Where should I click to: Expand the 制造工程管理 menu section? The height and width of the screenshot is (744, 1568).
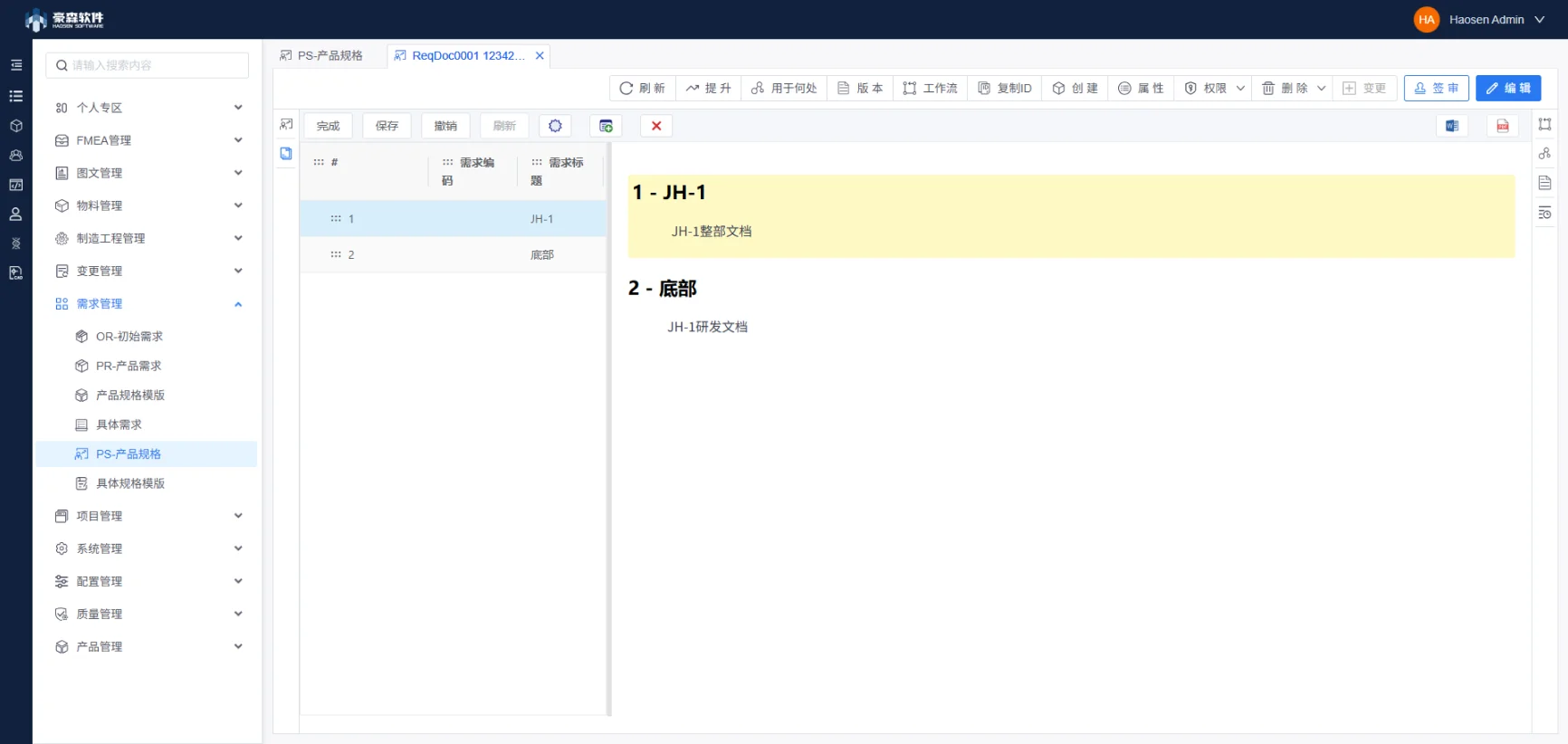point(148,238)
